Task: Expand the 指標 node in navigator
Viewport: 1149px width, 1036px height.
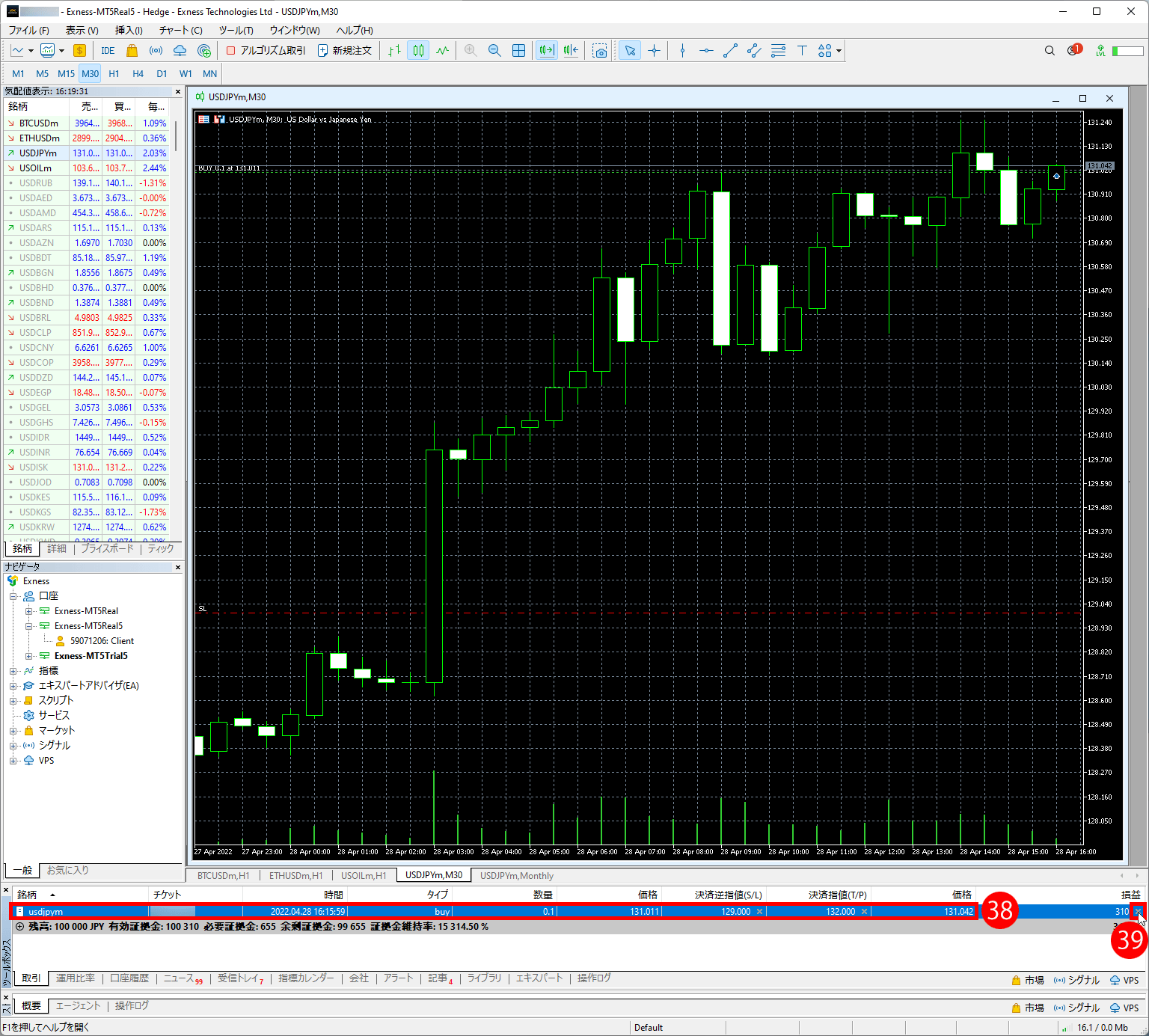Action: click(13, 671)
